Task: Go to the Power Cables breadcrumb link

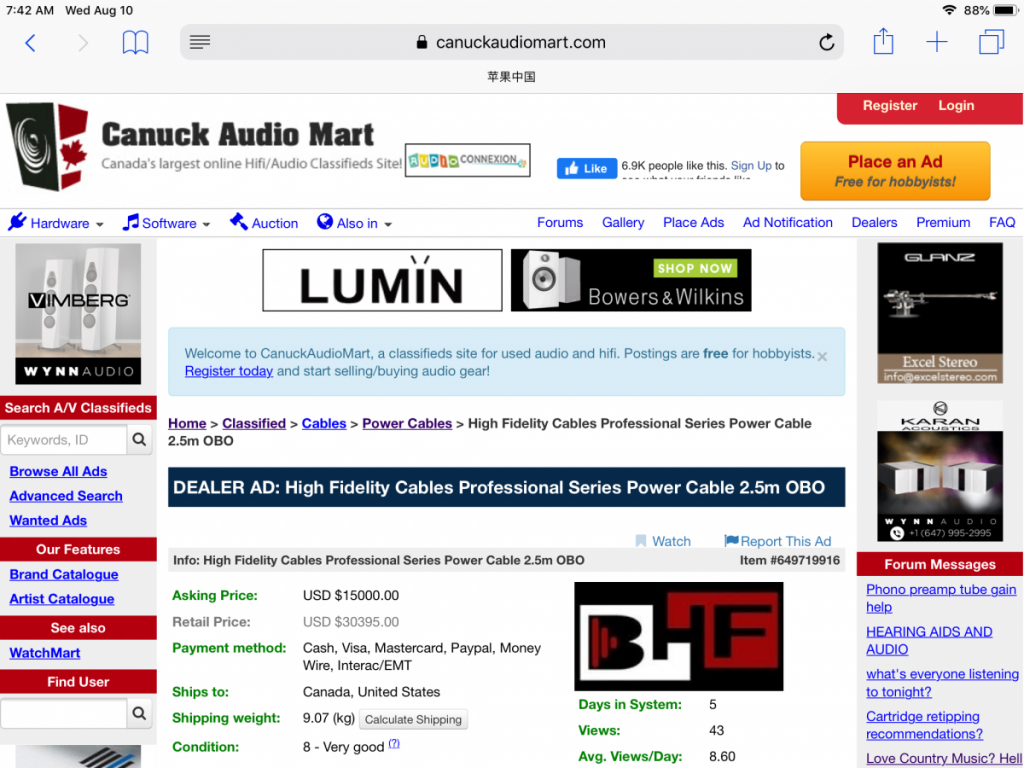Action: click(x=407, y=423)
